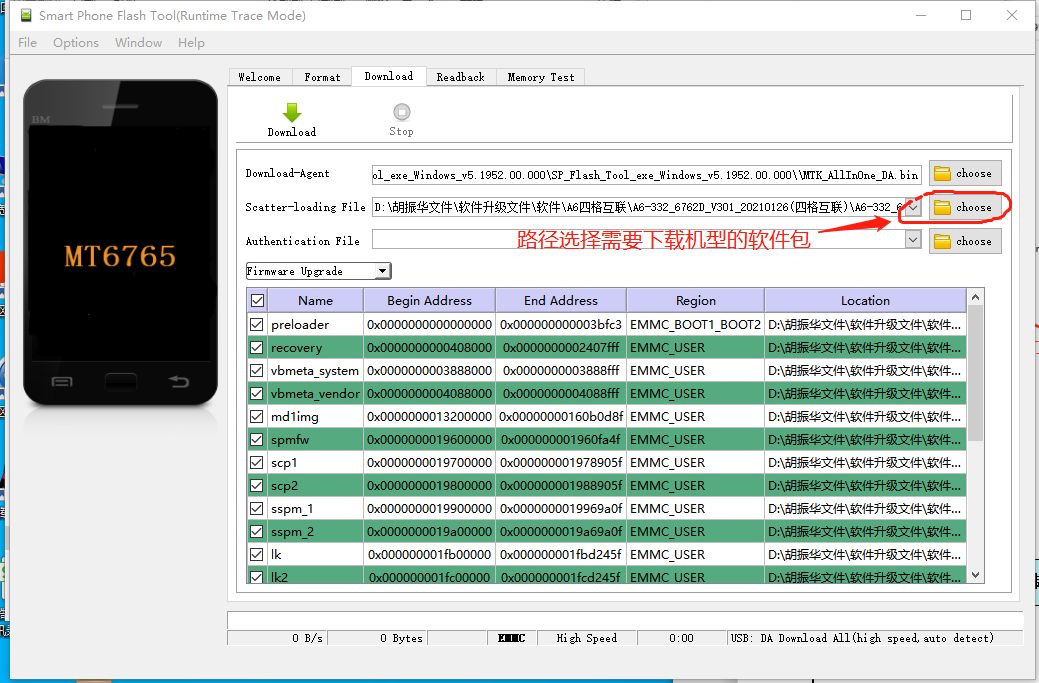Image resolution: width=1039 pixels, height=683 pixels.
Task: Click the Begin Address column header
Action: [x=428, y=300]
